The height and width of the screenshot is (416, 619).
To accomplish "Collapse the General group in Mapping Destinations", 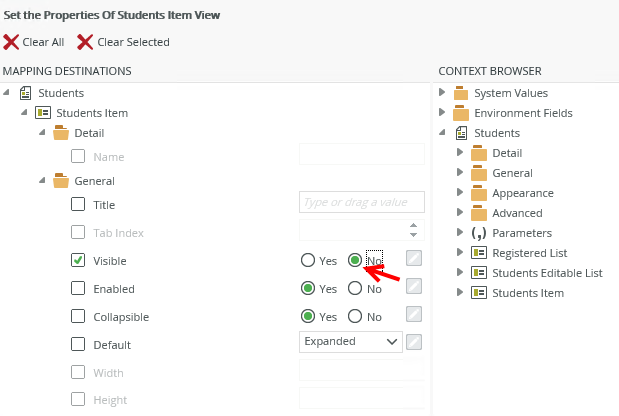I will click(x=43, y=181).
